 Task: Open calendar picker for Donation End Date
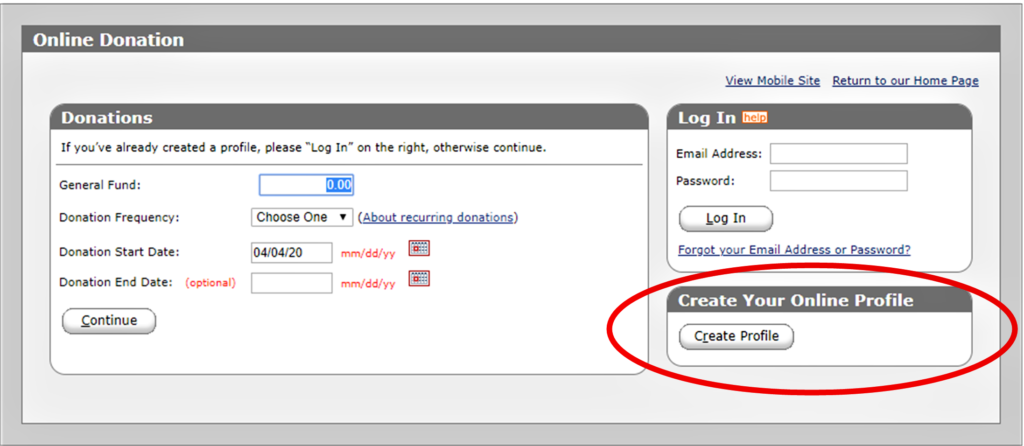(x=419, y=279)
